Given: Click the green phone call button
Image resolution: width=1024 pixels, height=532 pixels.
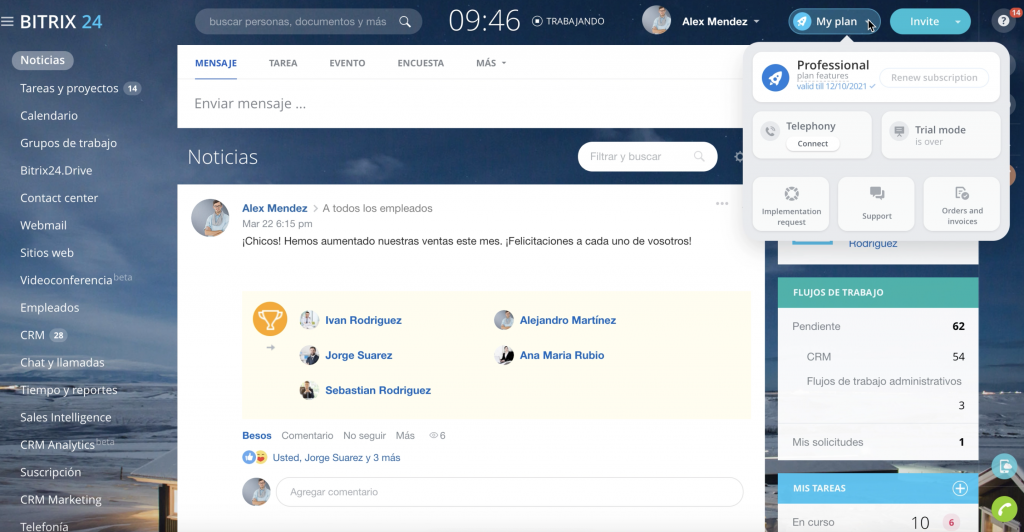Looking at the screenshot, I should coord(1005,510).
